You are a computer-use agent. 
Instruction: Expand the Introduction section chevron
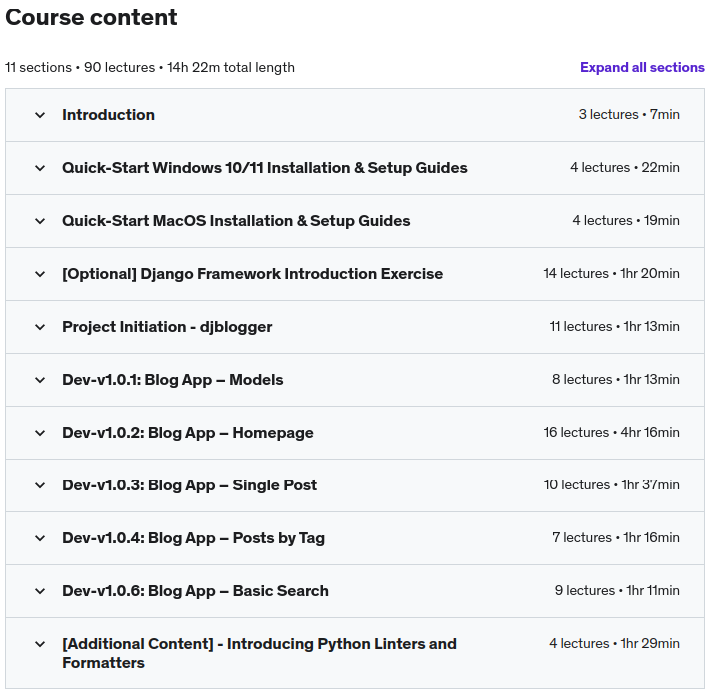click(x=40, y=115)
